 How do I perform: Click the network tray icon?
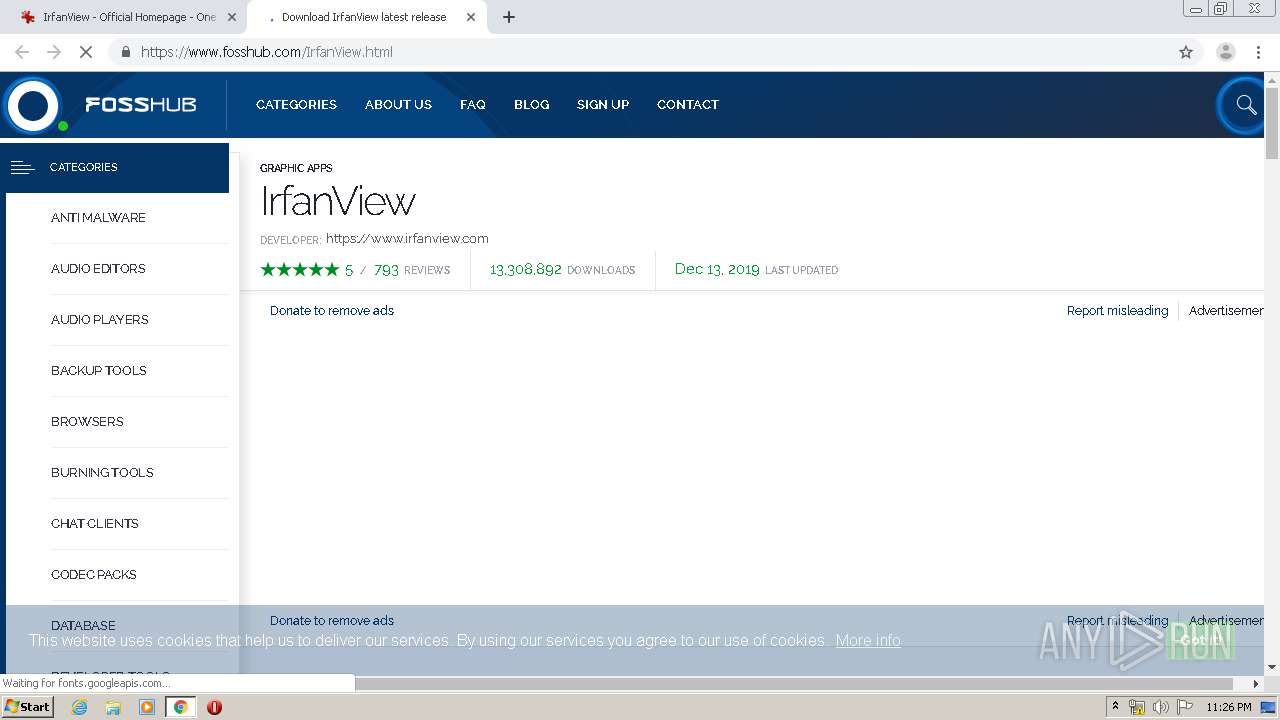point(1137,707)
